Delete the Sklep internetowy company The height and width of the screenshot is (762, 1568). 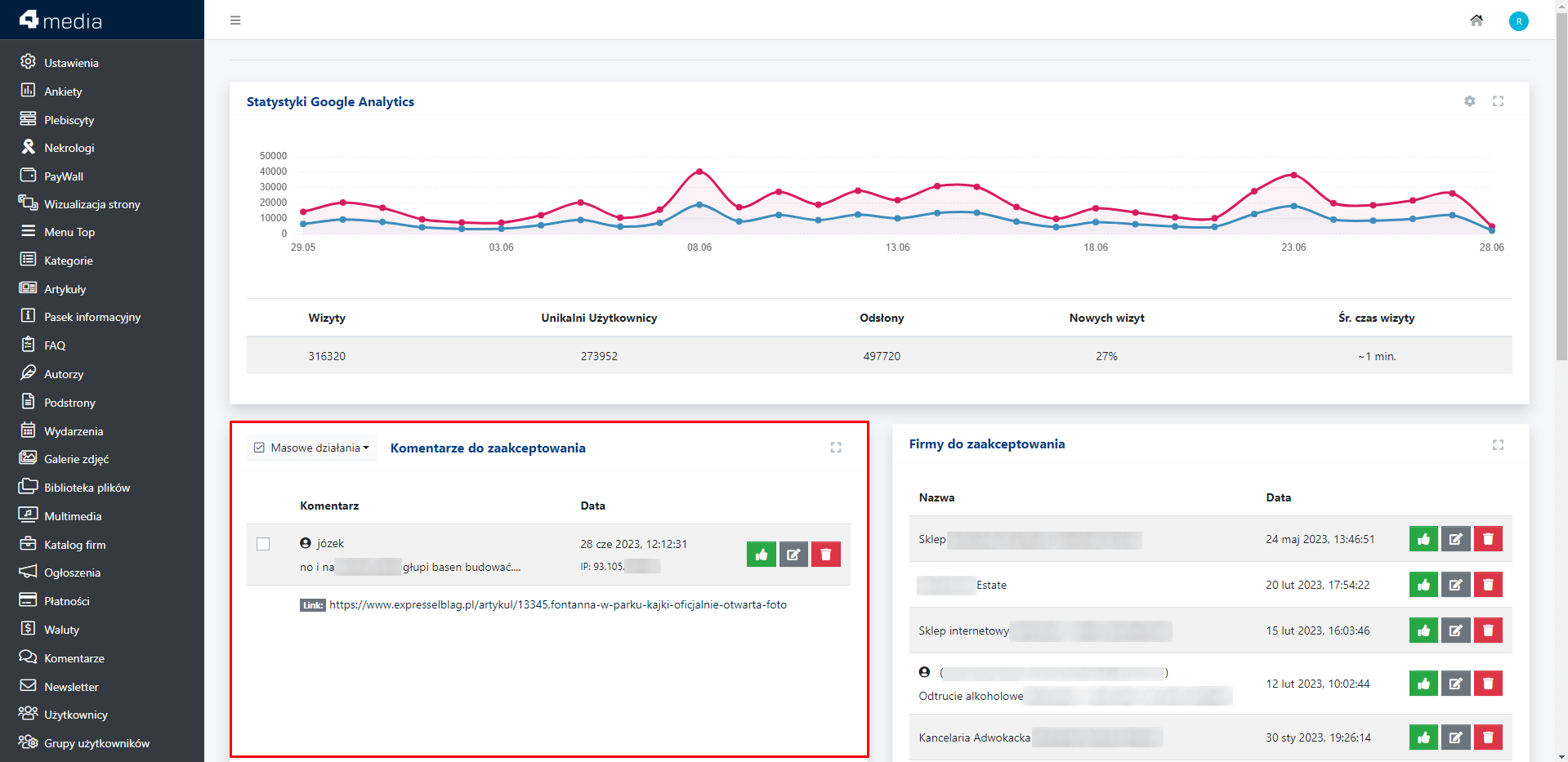[x=1488, y=631]
